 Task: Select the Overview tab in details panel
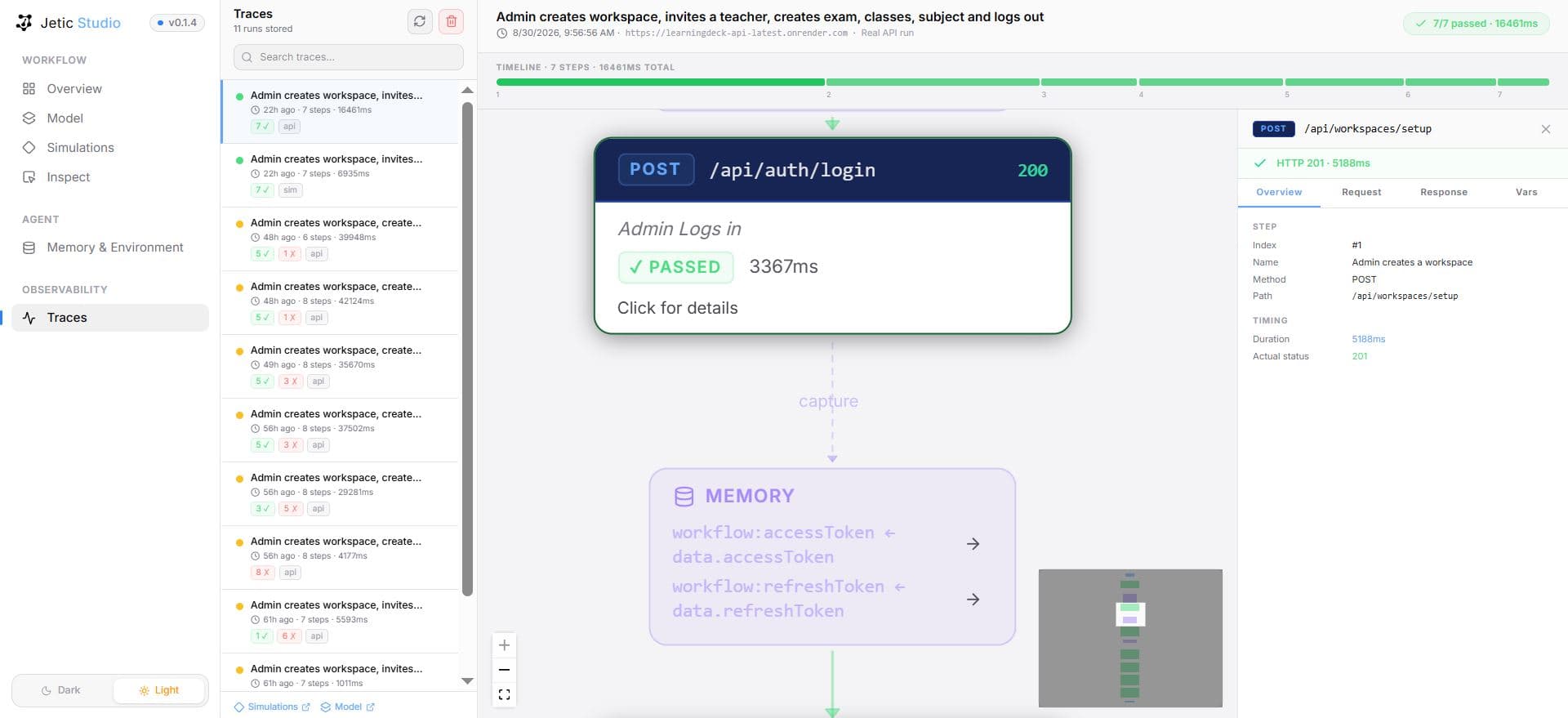click(x=1279, y=193)
